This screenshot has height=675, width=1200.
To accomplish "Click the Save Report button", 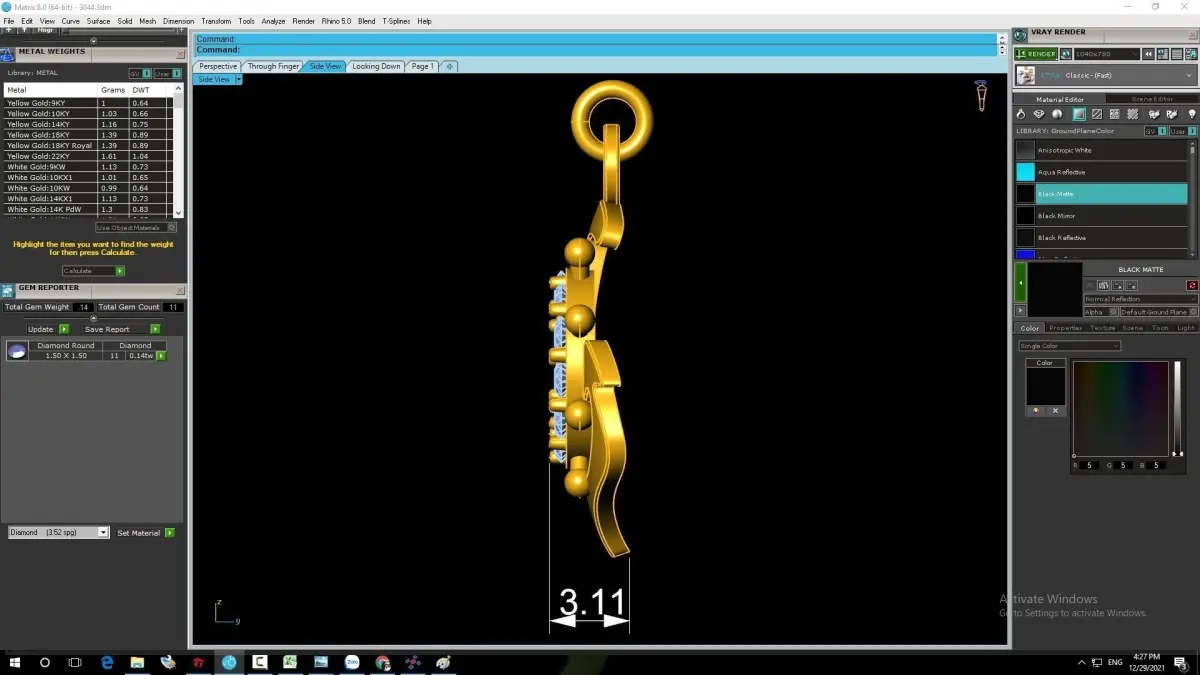I will pos(122,329).
